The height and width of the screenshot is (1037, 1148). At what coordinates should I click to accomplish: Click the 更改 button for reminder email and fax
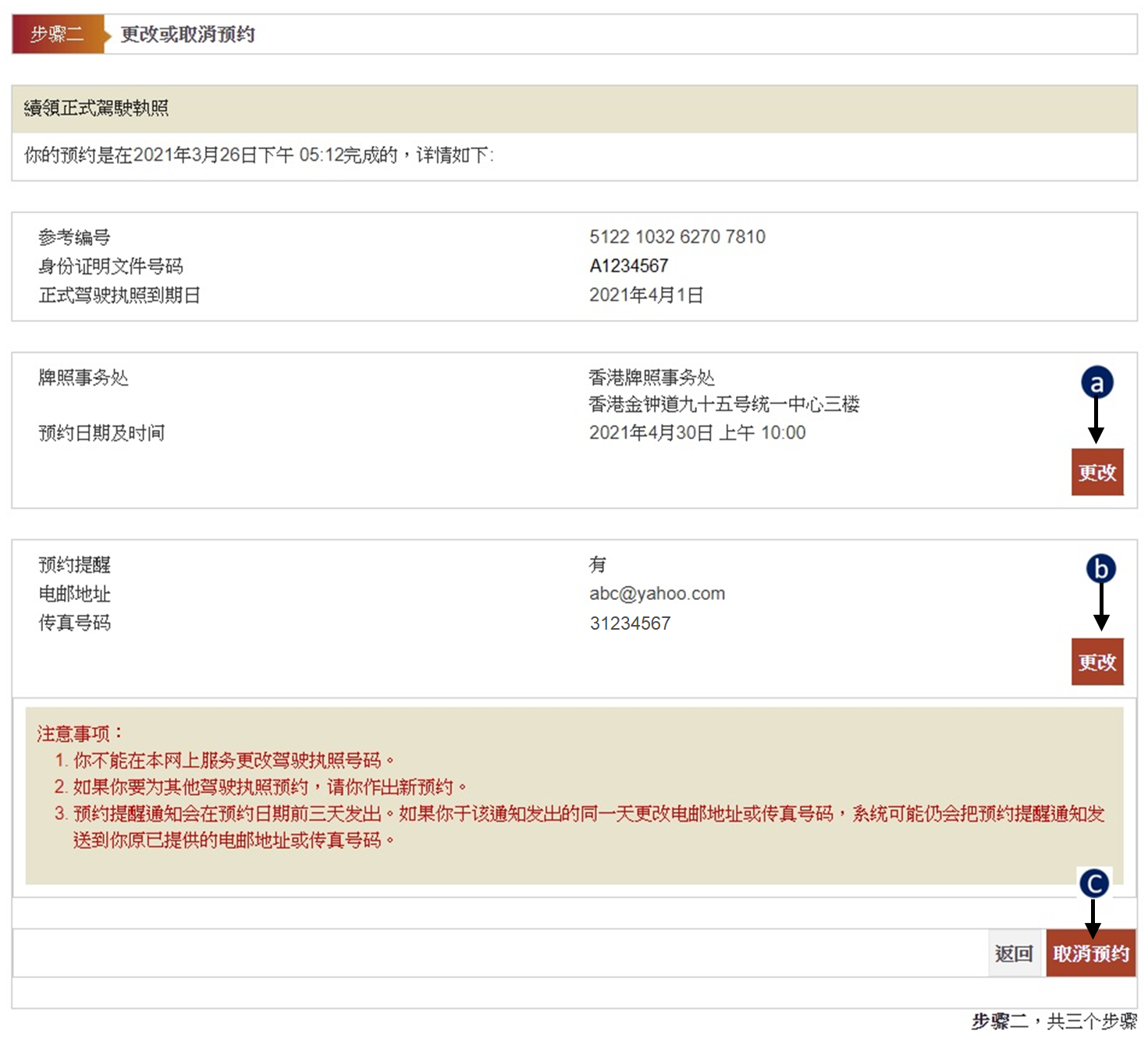tap(1096, 662)
